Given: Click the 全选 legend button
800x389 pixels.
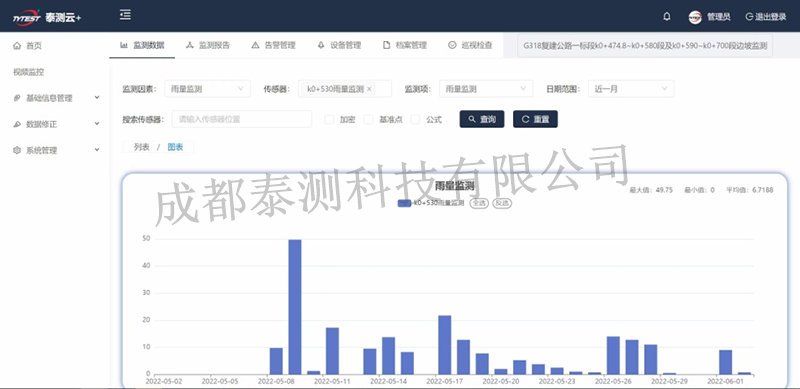Looking at the screenshot, I should coord(479,203).
